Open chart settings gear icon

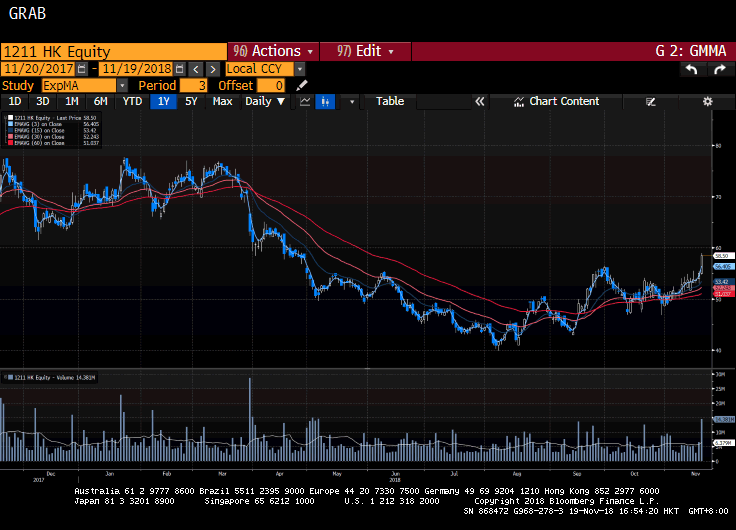coord(707,101)
